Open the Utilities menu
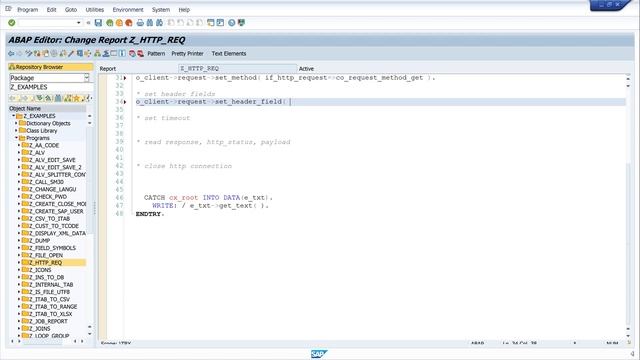Screen dimensions: 640x360 (x=95, y=9)
